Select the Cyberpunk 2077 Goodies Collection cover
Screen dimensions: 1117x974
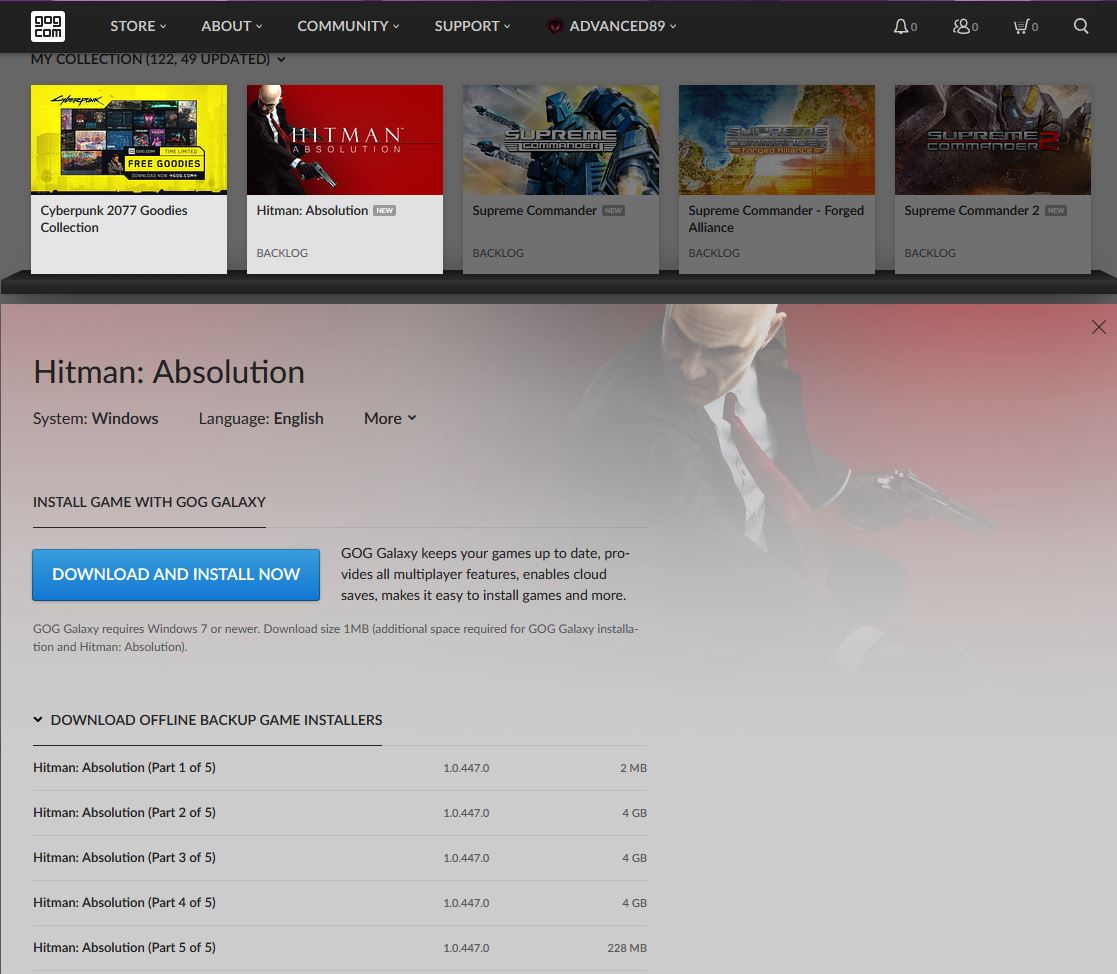click(129, 140)
